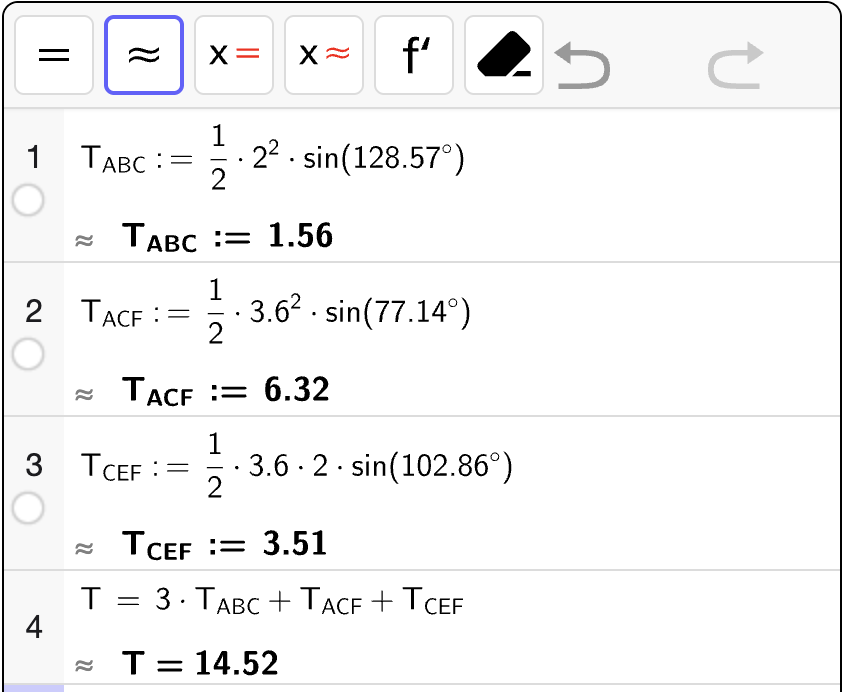Select the Numeric approximation tool
The width and height of the screenshot is (846, 692).
pos(144,55)
